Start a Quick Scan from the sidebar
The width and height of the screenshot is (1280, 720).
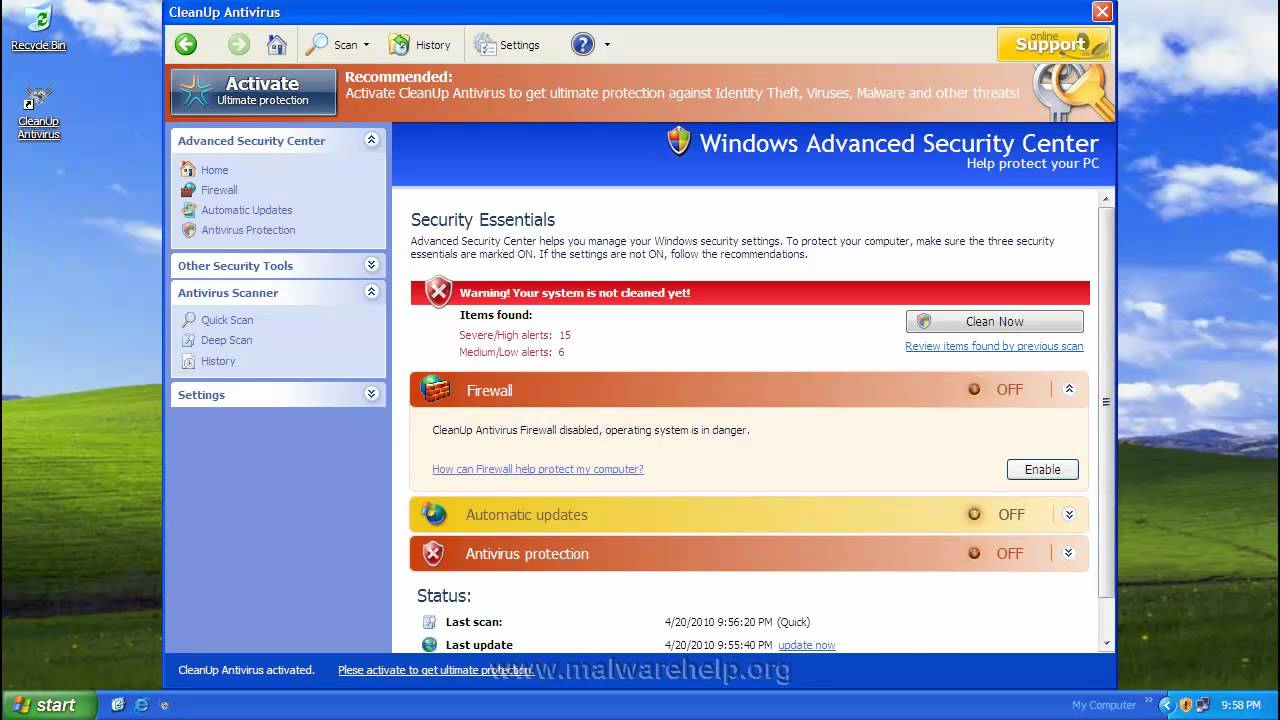tap(227, 320)
